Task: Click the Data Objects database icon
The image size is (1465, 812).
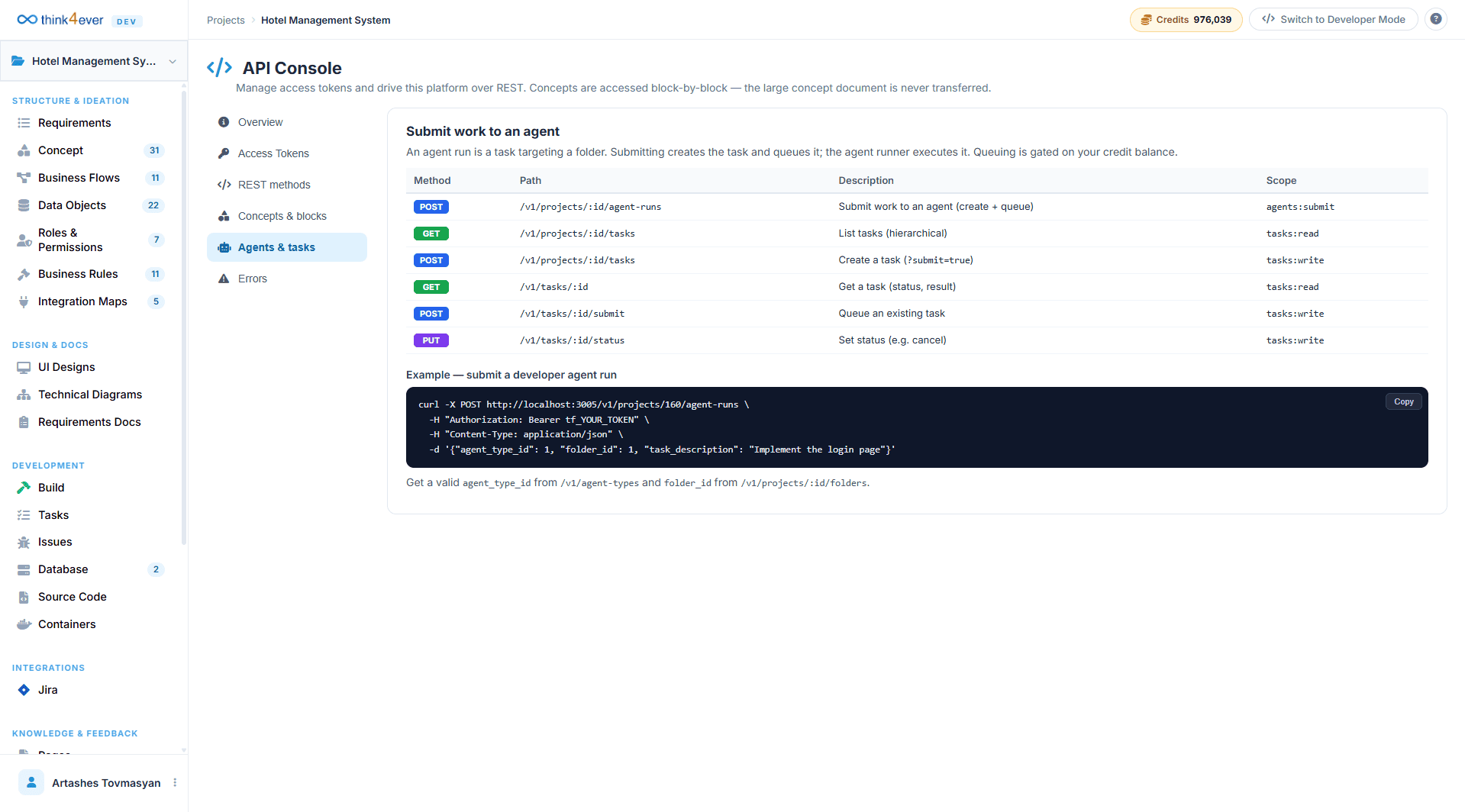Action: pos(24,205)
